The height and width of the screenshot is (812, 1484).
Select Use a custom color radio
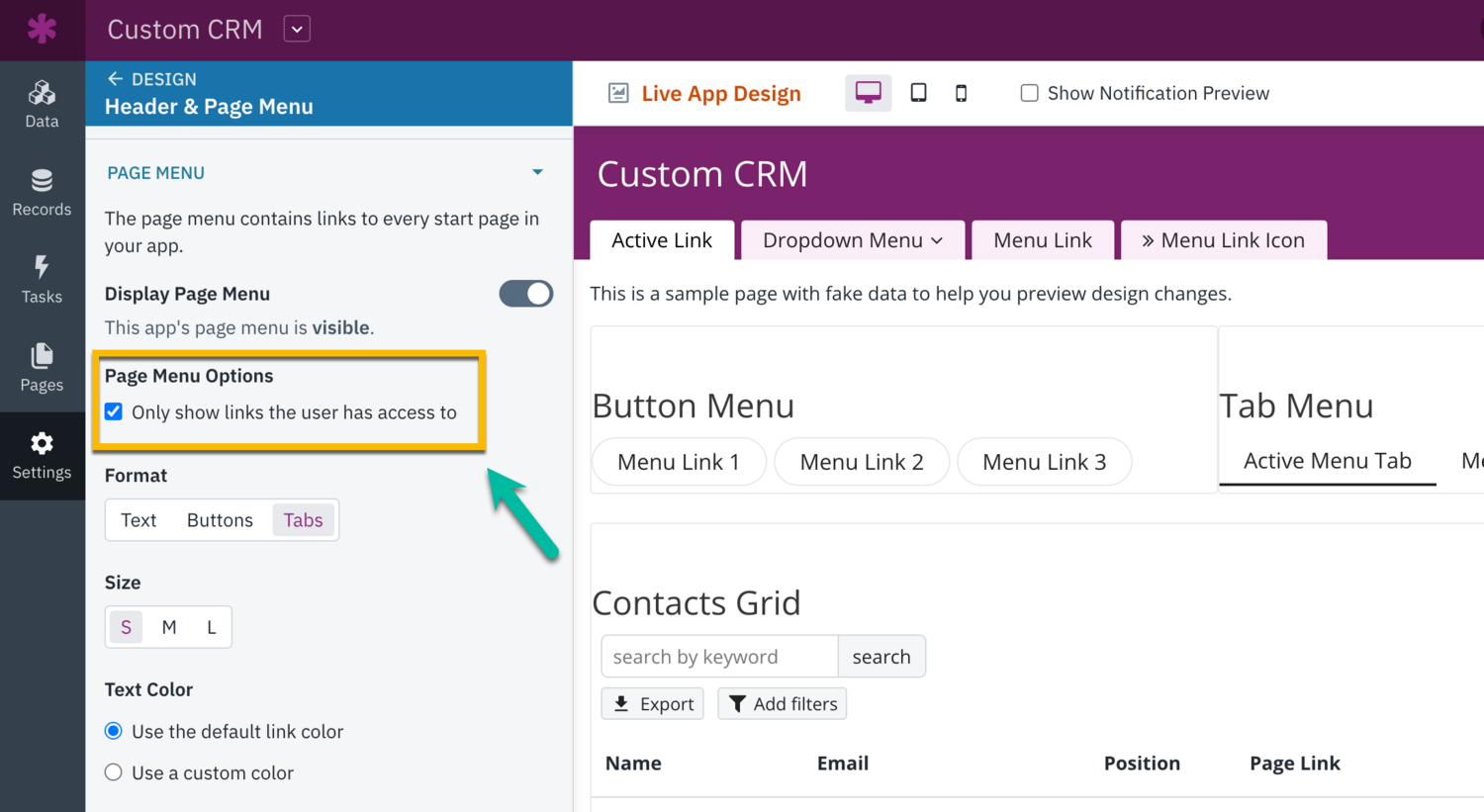click(114, 772)
